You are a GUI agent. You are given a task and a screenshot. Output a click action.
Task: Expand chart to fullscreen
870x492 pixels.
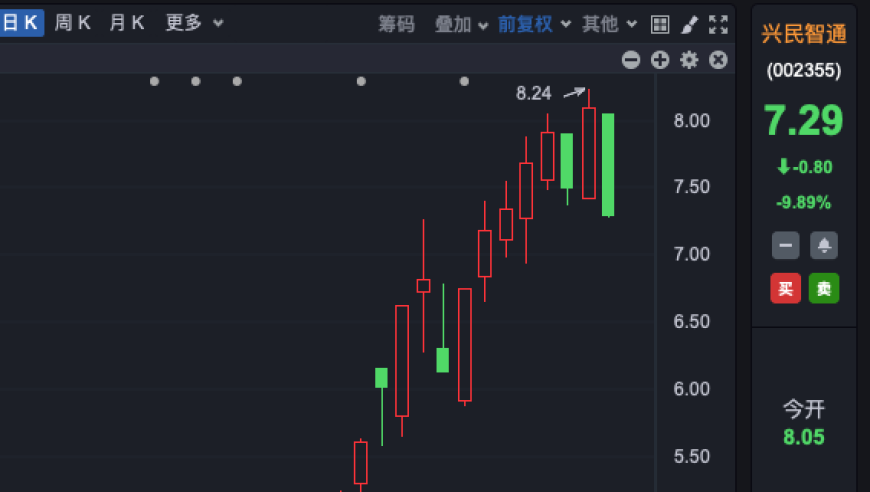click(718, 24)
